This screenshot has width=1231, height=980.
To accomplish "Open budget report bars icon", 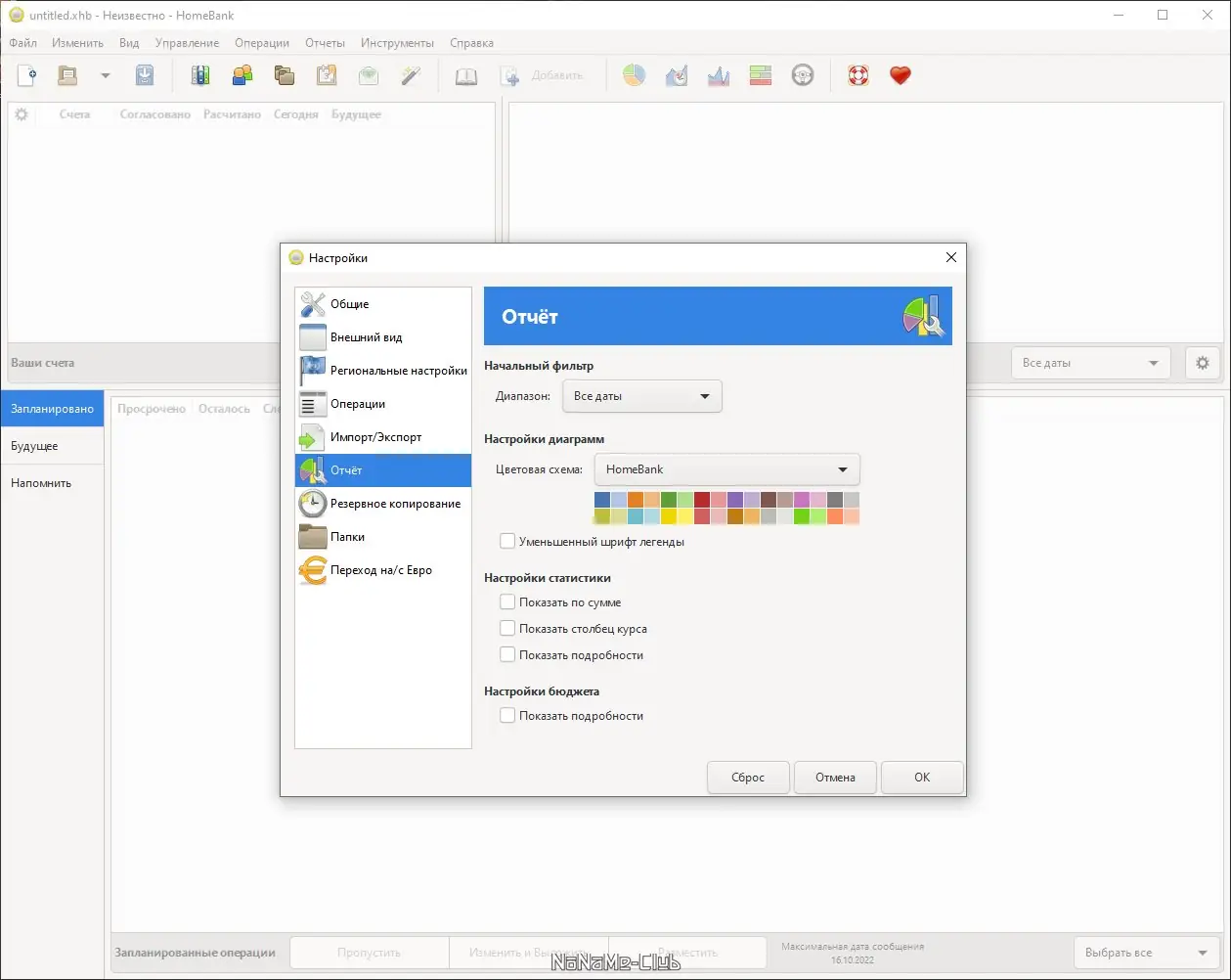I will click(761, 75).
